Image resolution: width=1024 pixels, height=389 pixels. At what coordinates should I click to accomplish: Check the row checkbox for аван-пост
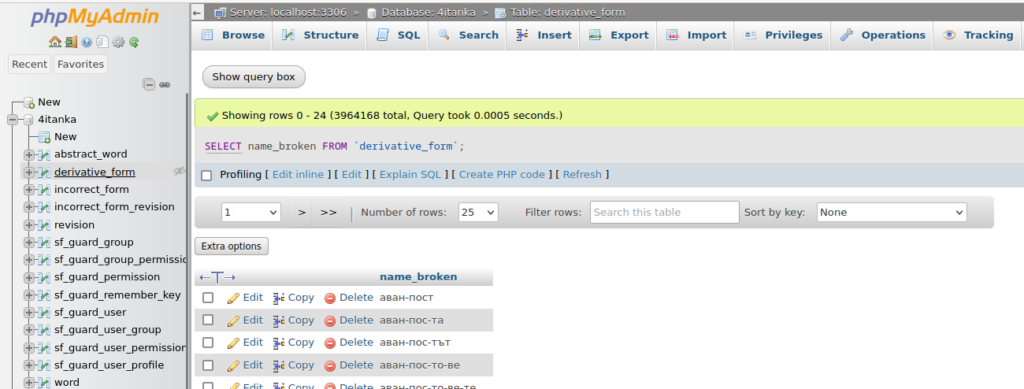click(208, 298)
